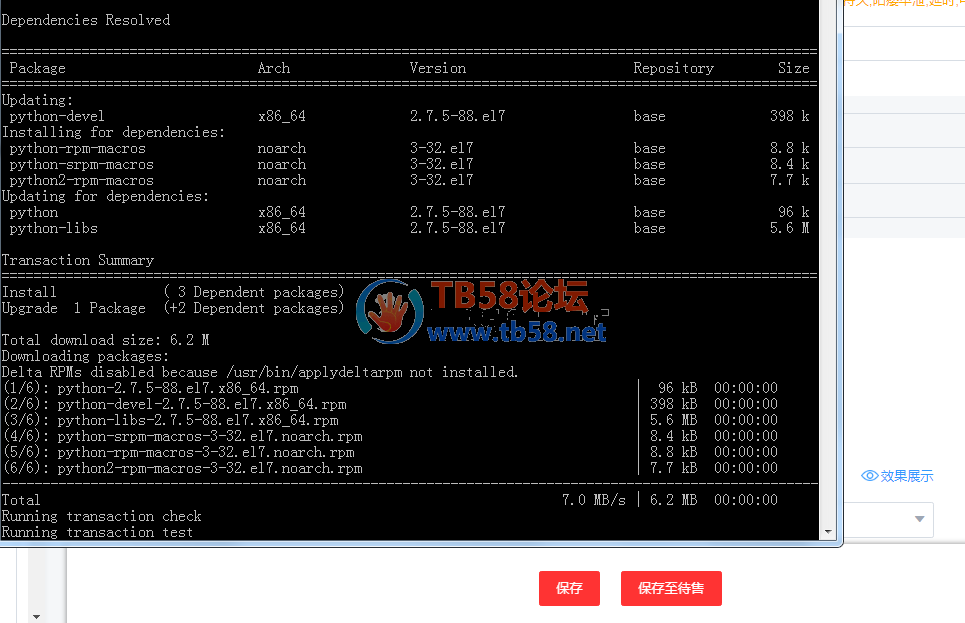This screenshot has width=965, height=623.
Task: Click 'python-devel' in the package table
Action: [57, 116]
